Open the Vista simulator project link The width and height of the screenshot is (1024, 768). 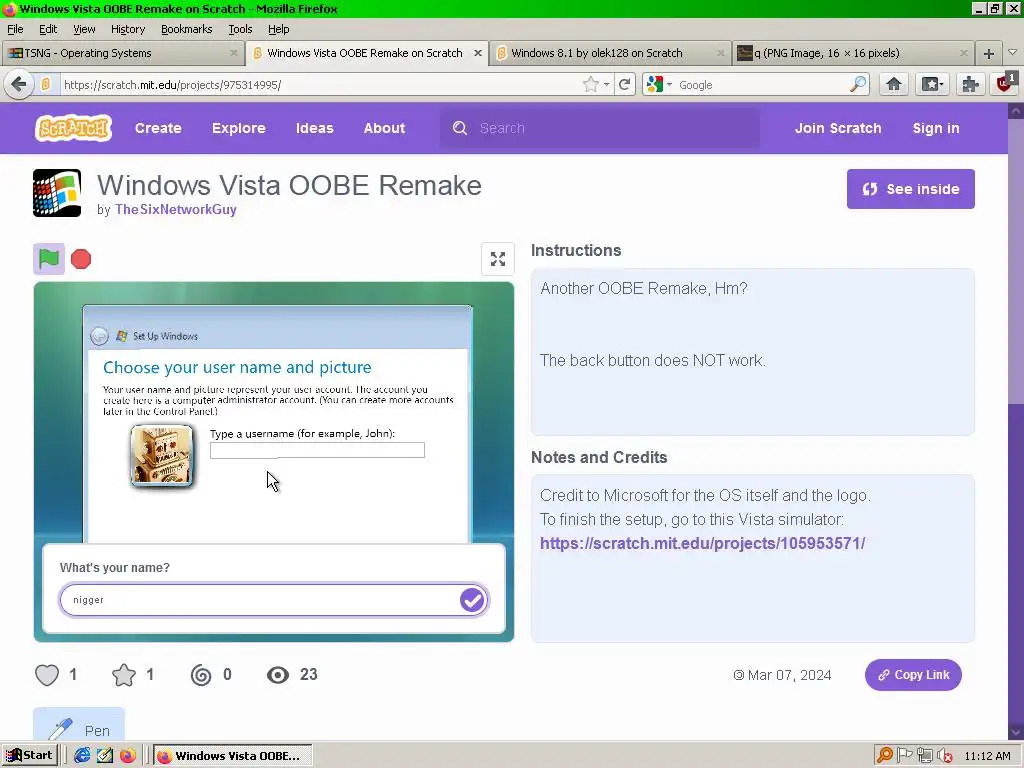pyautogui.click(x=703, y=543)
